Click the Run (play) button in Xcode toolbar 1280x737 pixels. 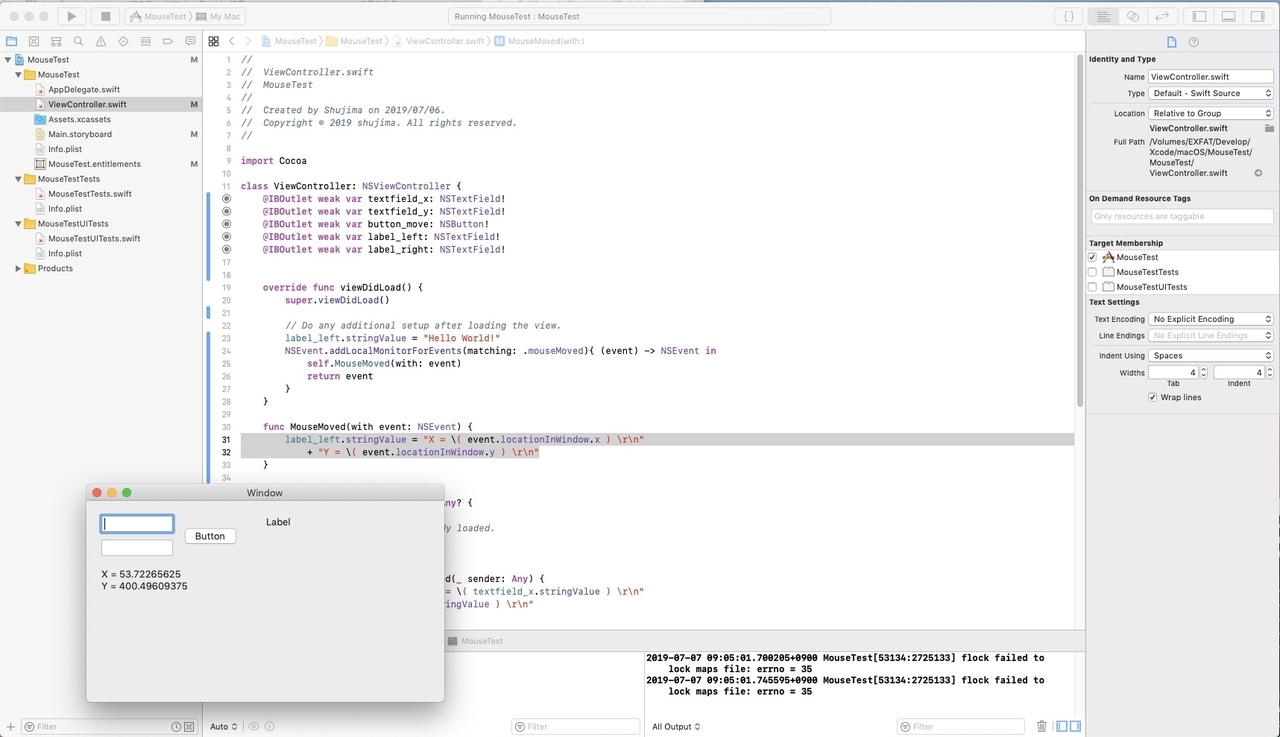click(71, 16)
